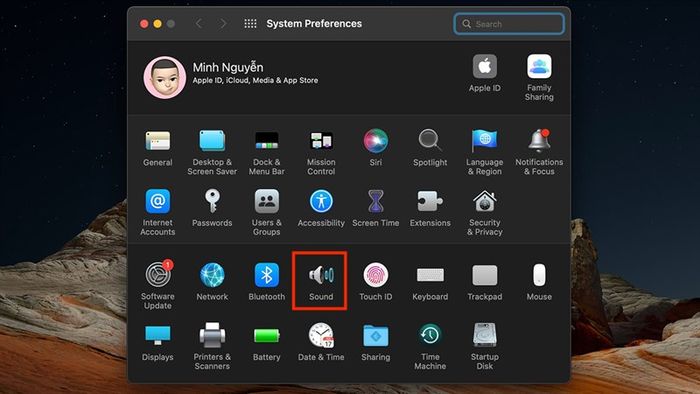The image size is (700, 394).
Task: Click the Search field in System Preferences
Action: (x=509, y=24)
